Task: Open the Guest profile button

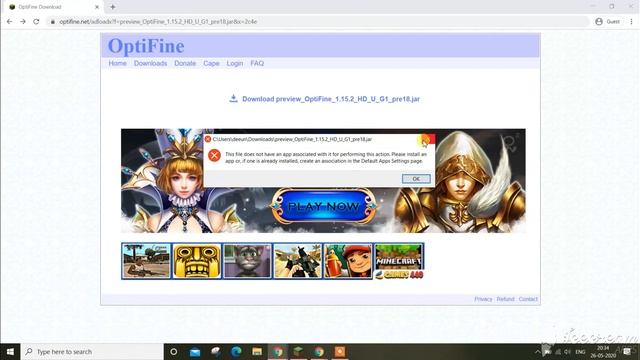Action: (x=607, y=22)
